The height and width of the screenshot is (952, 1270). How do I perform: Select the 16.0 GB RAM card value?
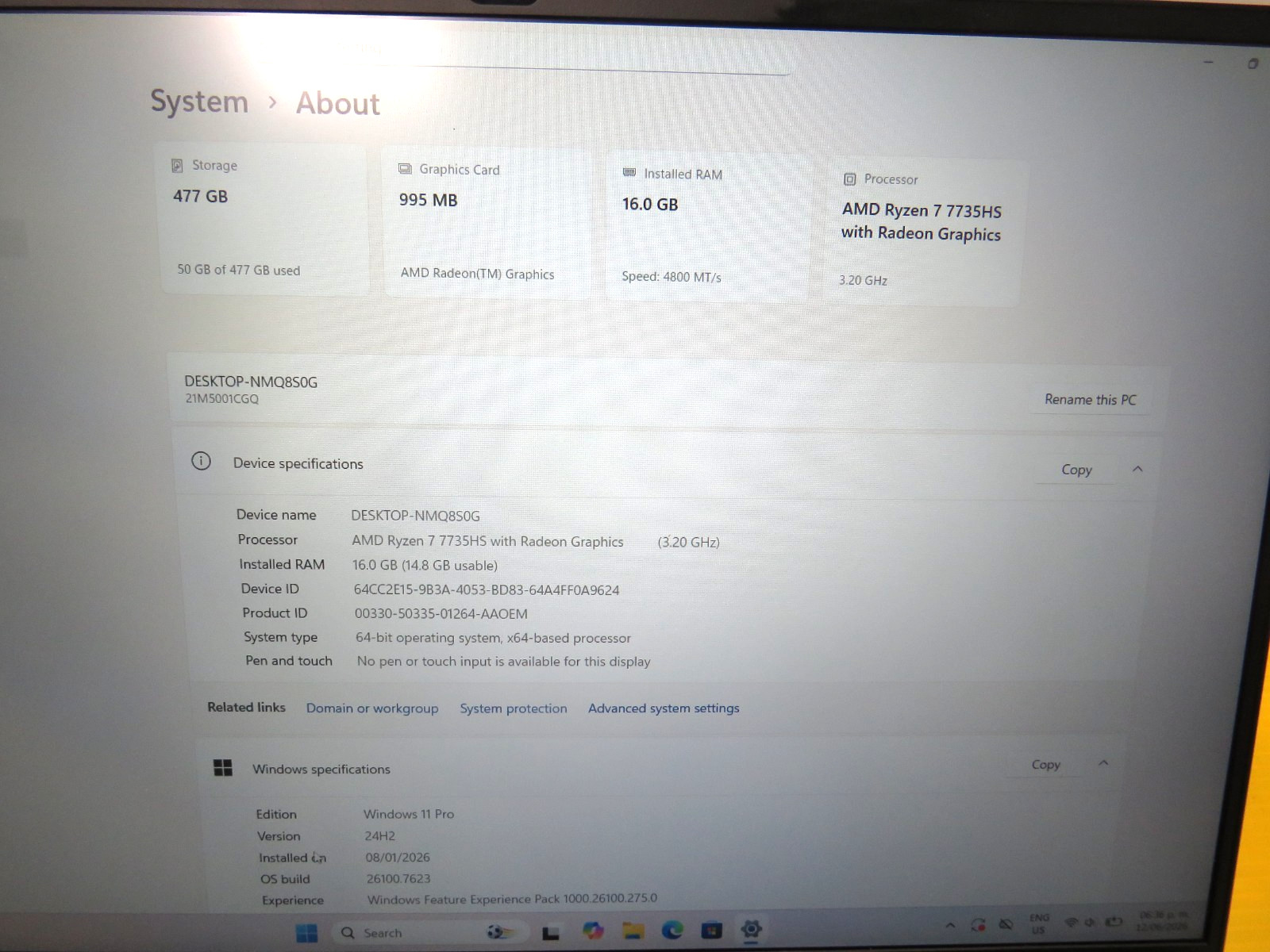(650, 204)
